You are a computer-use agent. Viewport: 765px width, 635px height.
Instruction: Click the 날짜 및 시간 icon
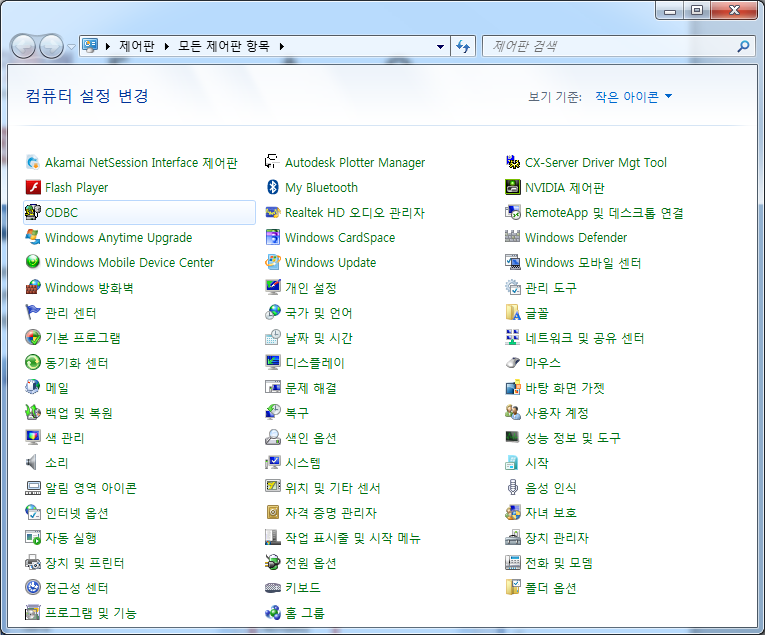(x=273, y=337)
